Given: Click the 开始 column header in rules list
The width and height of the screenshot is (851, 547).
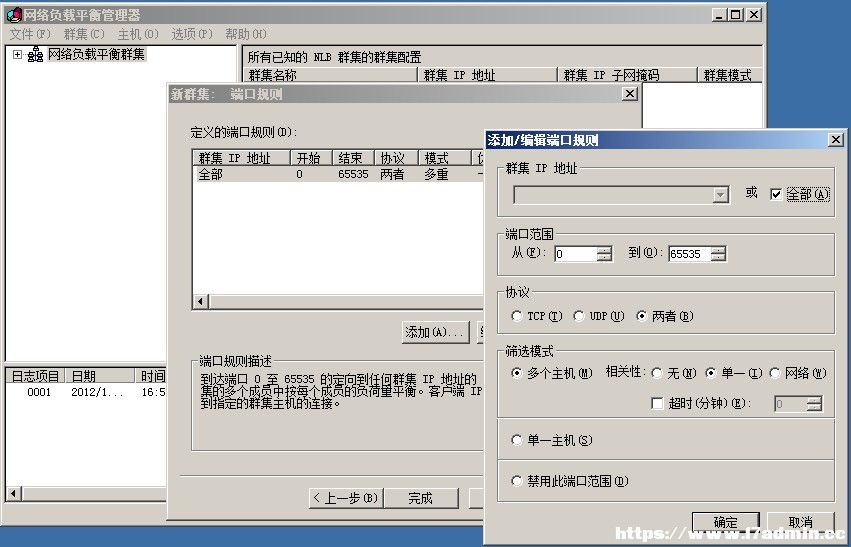Looking at the screenshot, I should (x=311, y=158).
